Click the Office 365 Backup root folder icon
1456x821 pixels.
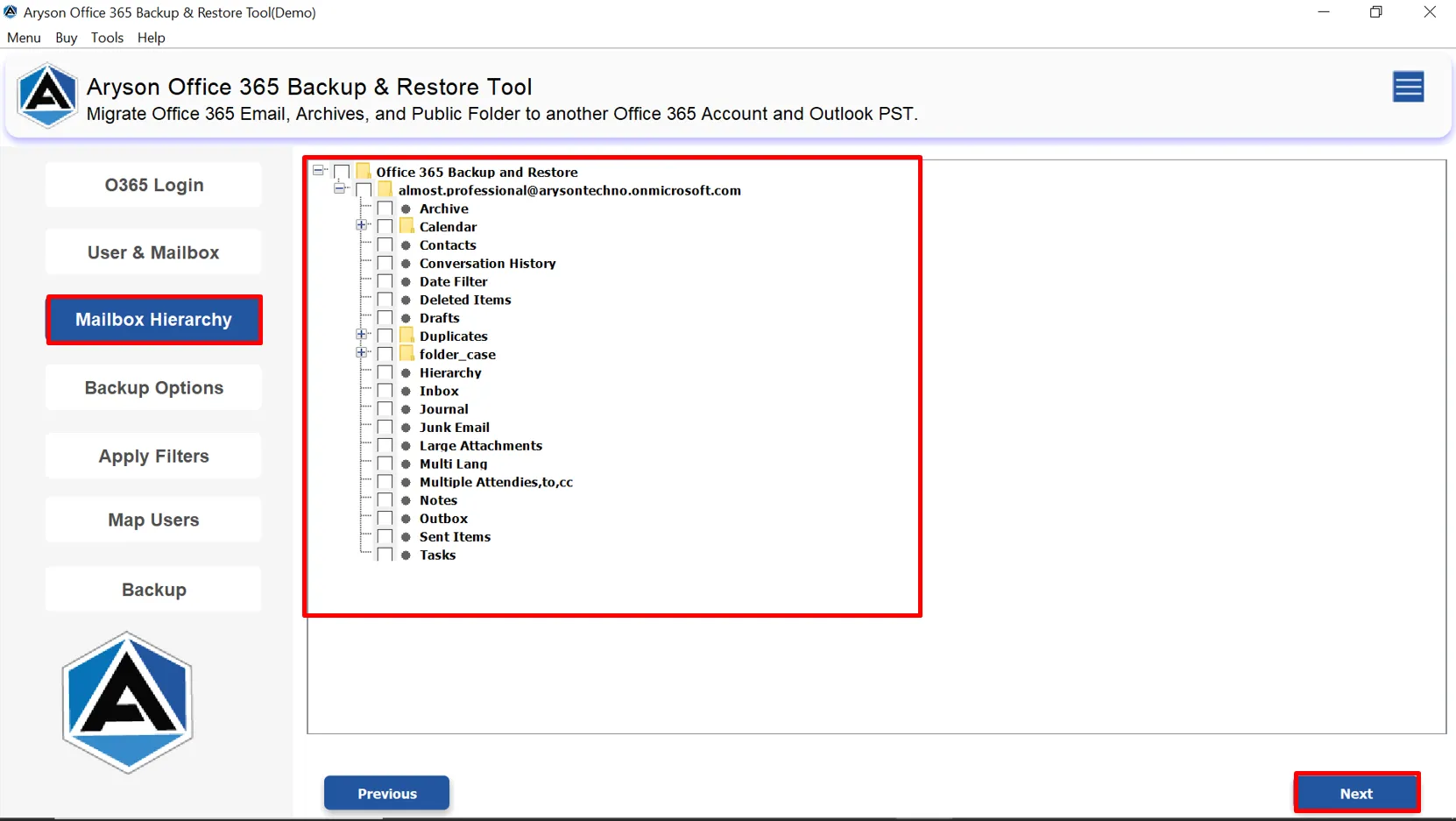[364, 172]
